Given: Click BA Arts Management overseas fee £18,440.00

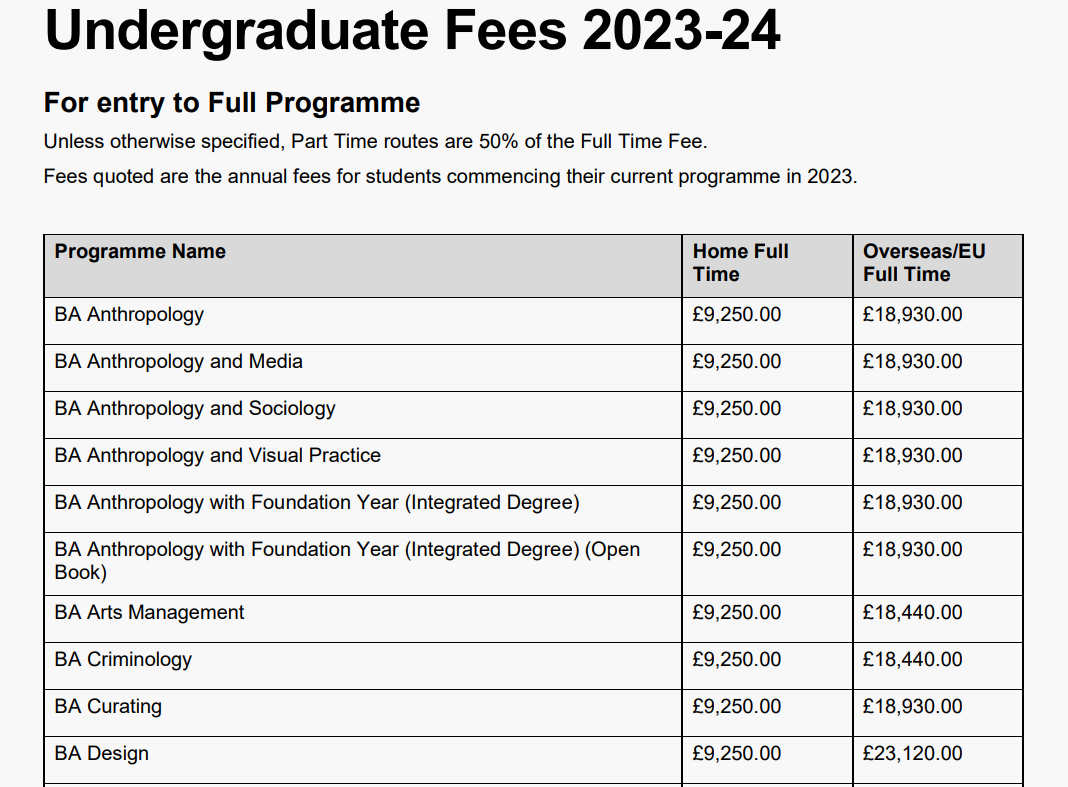Looking at the screenshot, I should pyautogui.click(x=913, y=613).
